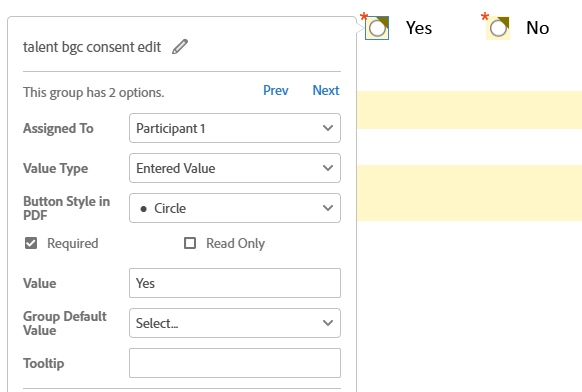The image size is (582, 392).
Task: Open the Value Type dropdown
Action: [x=235, y=168]
